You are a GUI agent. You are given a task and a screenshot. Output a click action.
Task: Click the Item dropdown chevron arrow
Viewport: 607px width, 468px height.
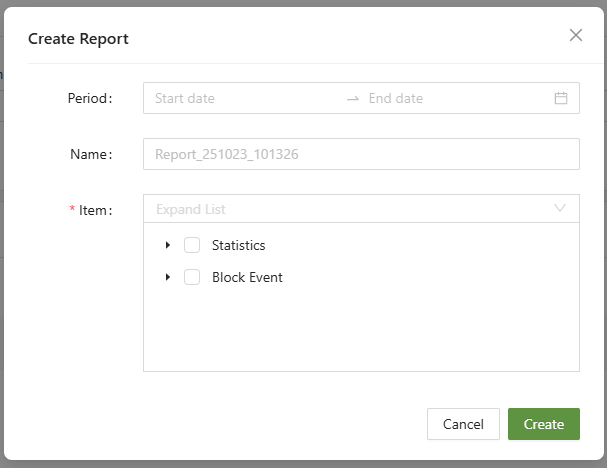[x=559, y=209]
